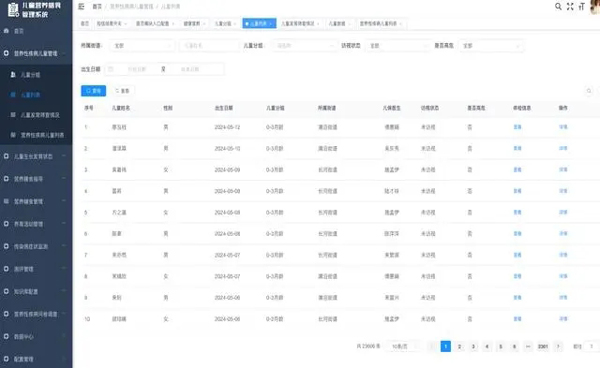Go to page 5 in pagination
Screen dimensions: 600x368
[501, 346]
